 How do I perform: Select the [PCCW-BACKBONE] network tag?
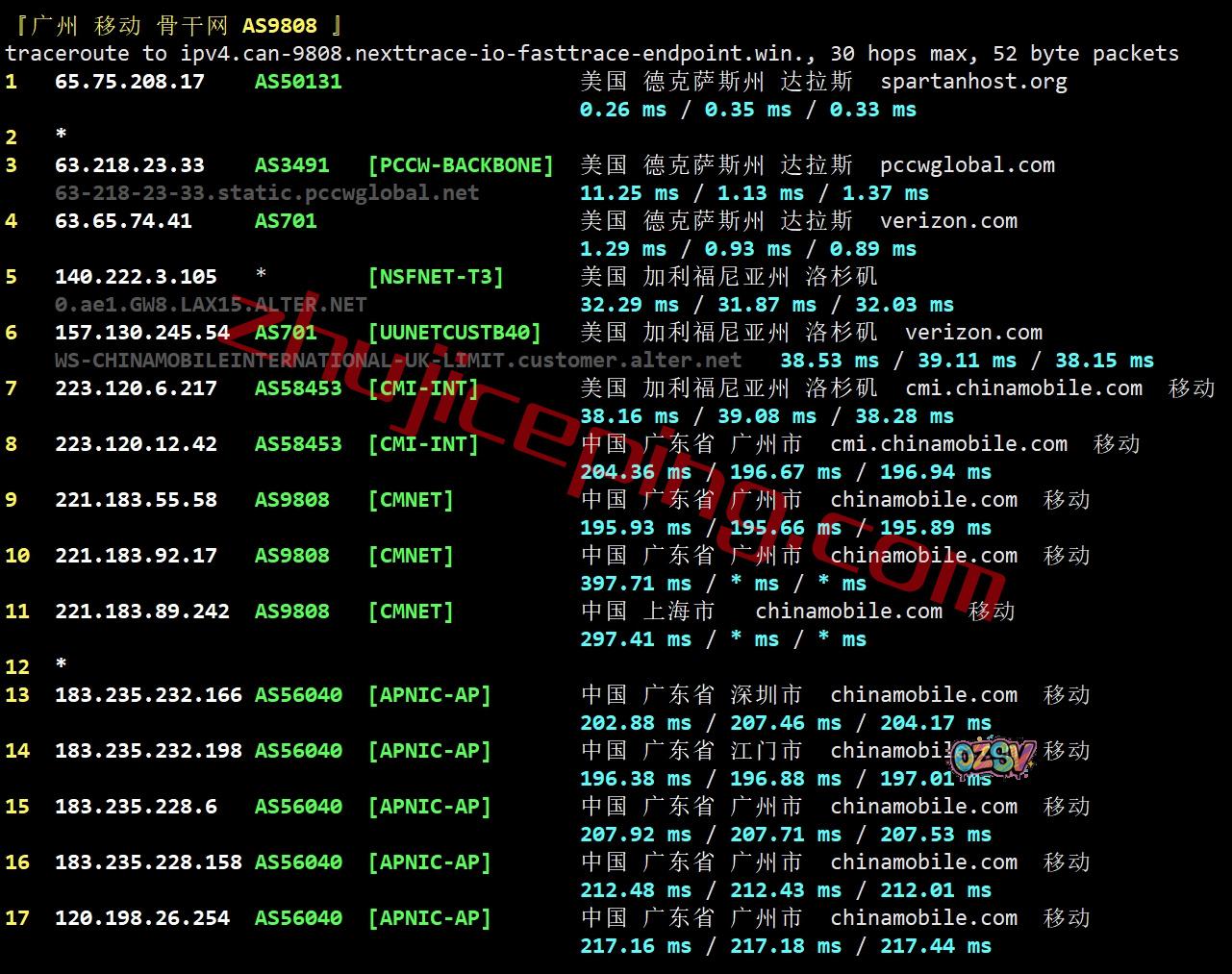coord(461,165)
